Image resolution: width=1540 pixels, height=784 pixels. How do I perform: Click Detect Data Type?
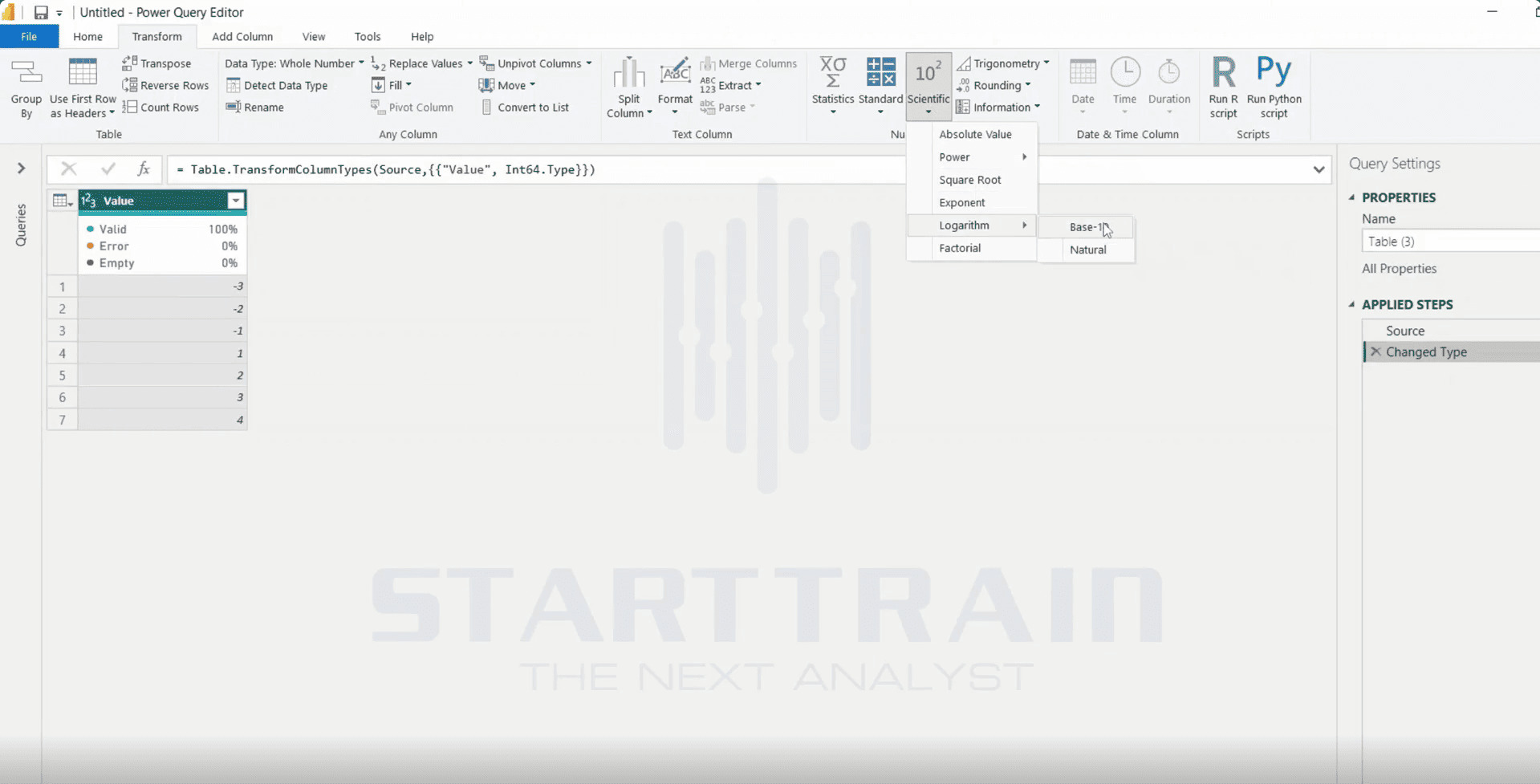(x=277, y=85)
